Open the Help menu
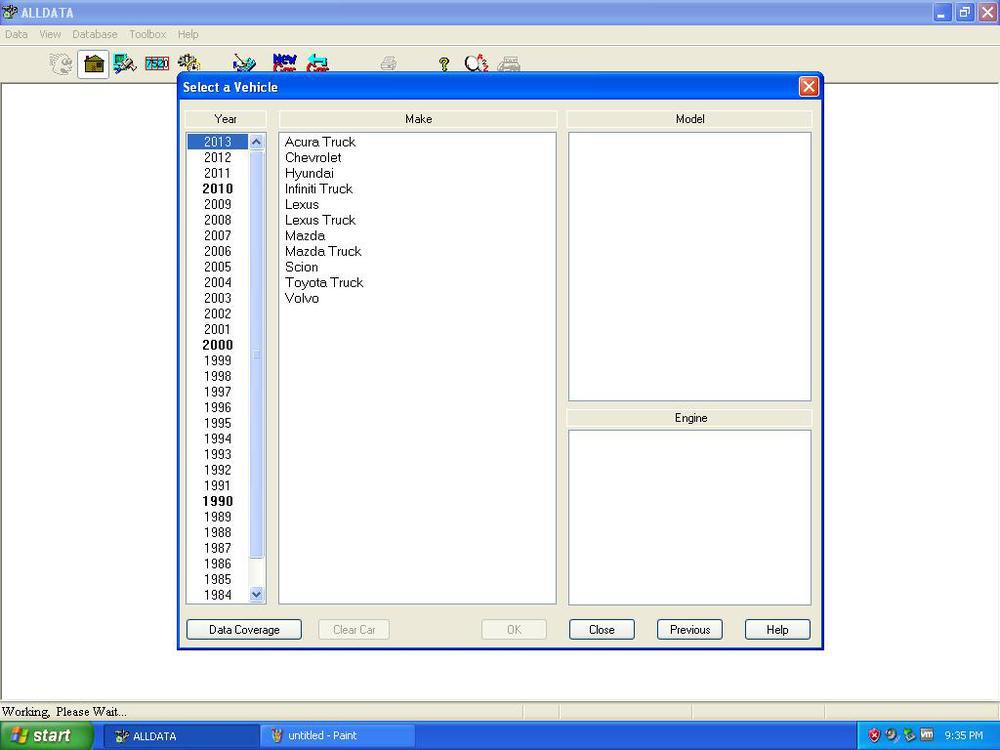Viewport: 1000px width, 750px height. click(x=188, y=34)
